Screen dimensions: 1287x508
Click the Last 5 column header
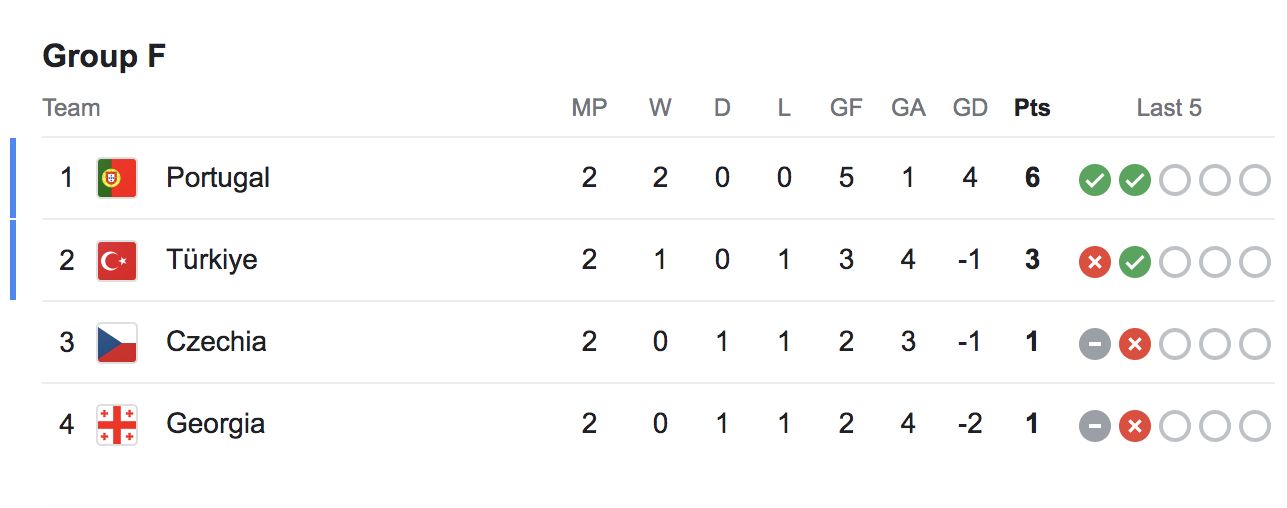coord(1169,108)
